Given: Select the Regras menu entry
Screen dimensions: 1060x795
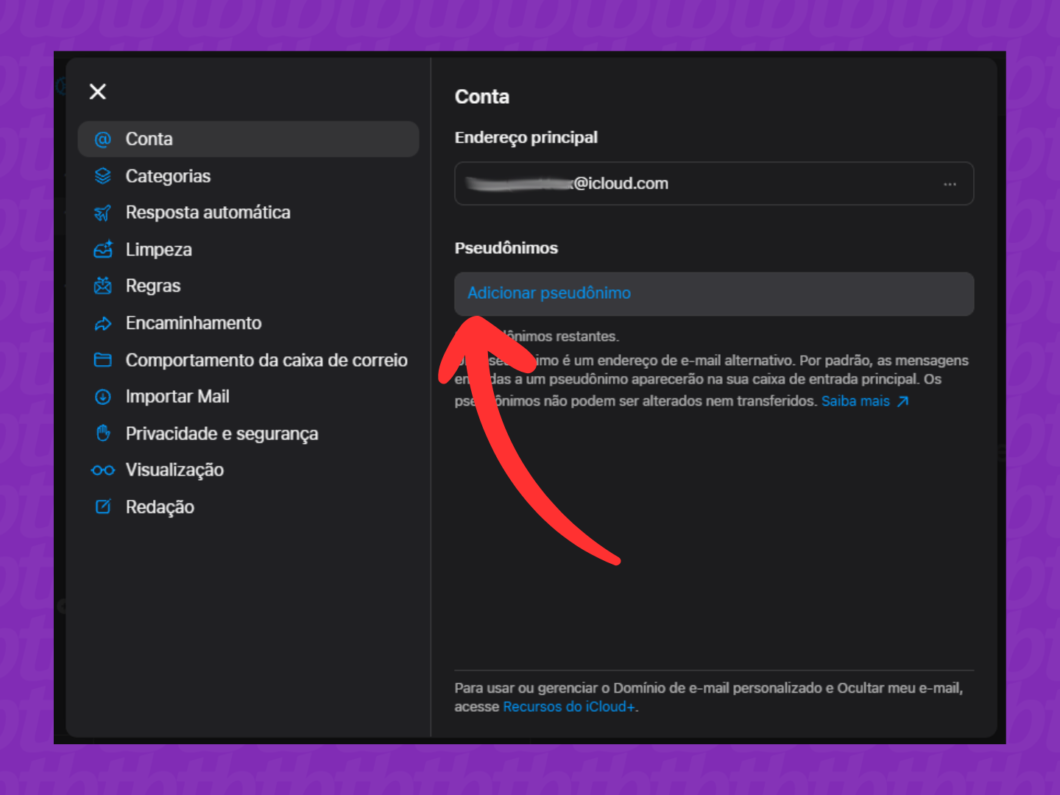Looking at the screenshot, I should pyautogui.click(x=153, y=286).
